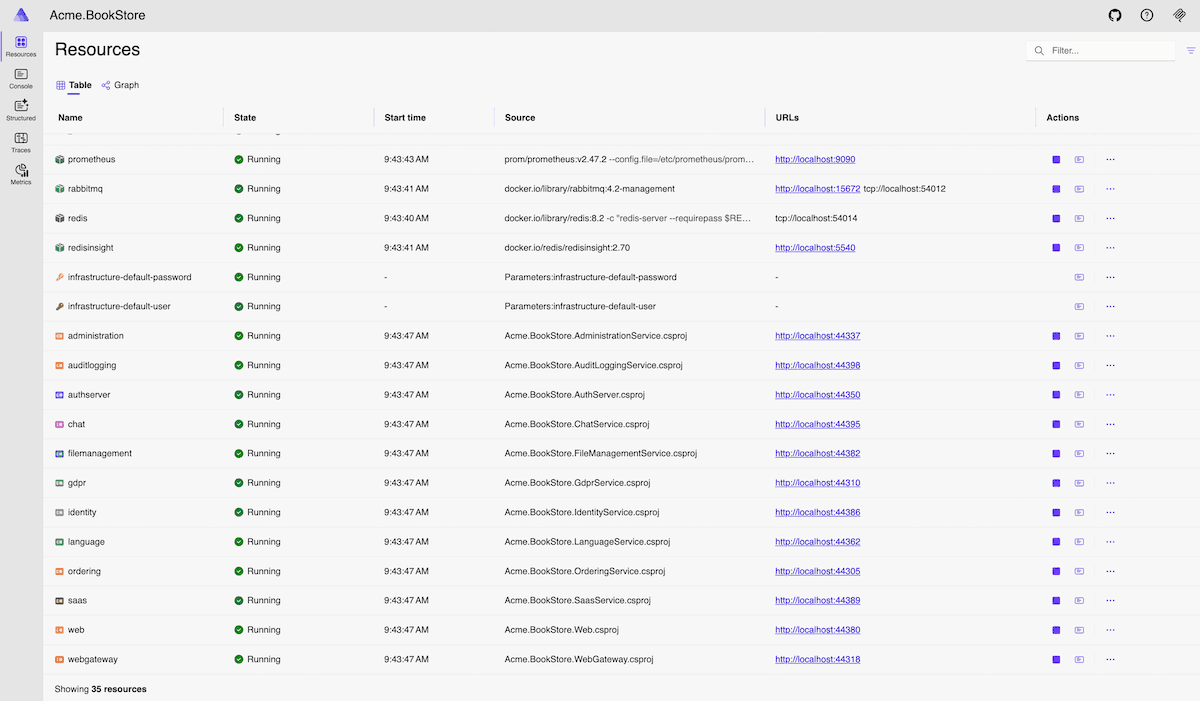Open the Console logs sidebar icon

pyautogui.click(x=20, y=76)
